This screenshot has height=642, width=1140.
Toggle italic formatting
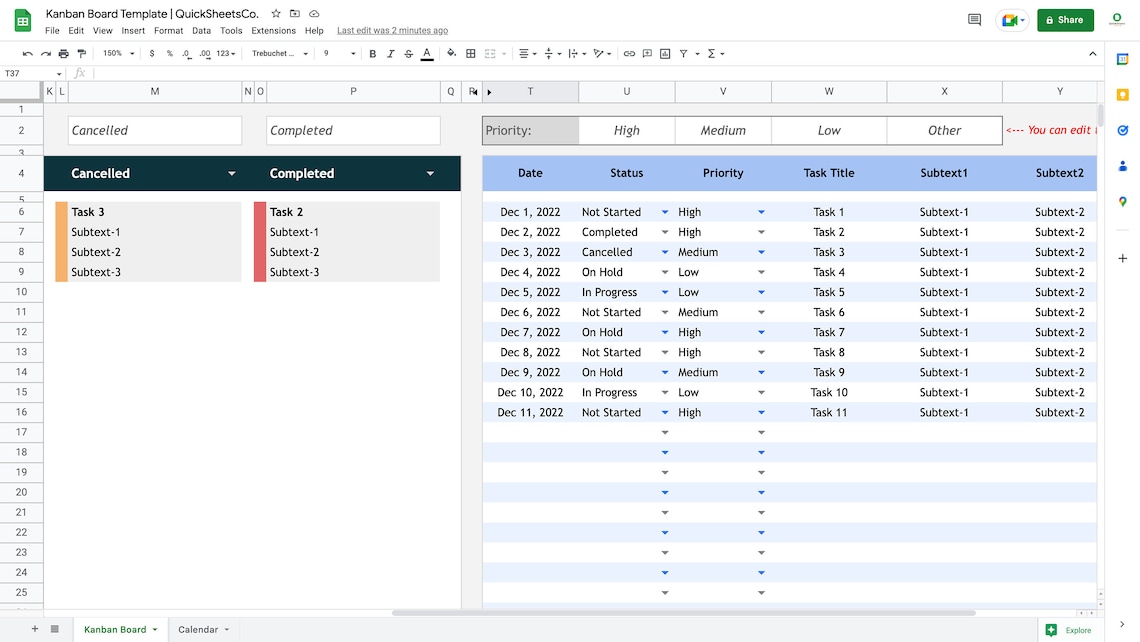tap(390, 54)
